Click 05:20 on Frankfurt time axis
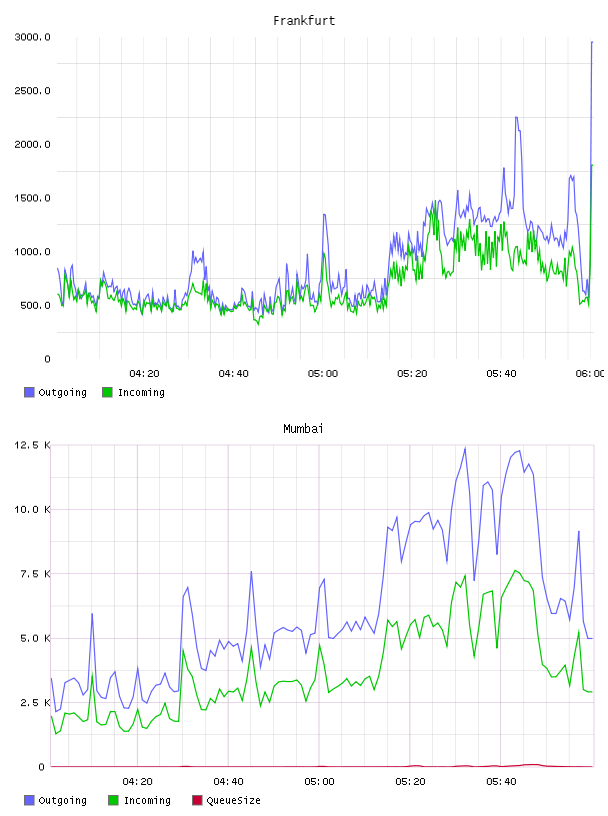 point(412,374)
